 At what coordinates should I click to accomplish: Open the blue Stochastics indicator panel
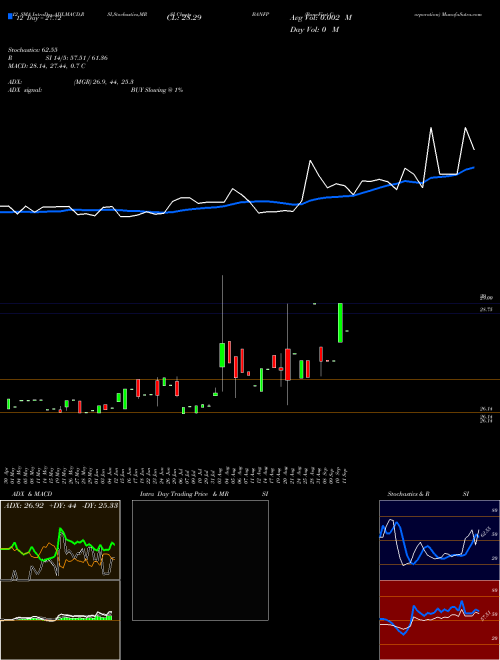point(439,540)
